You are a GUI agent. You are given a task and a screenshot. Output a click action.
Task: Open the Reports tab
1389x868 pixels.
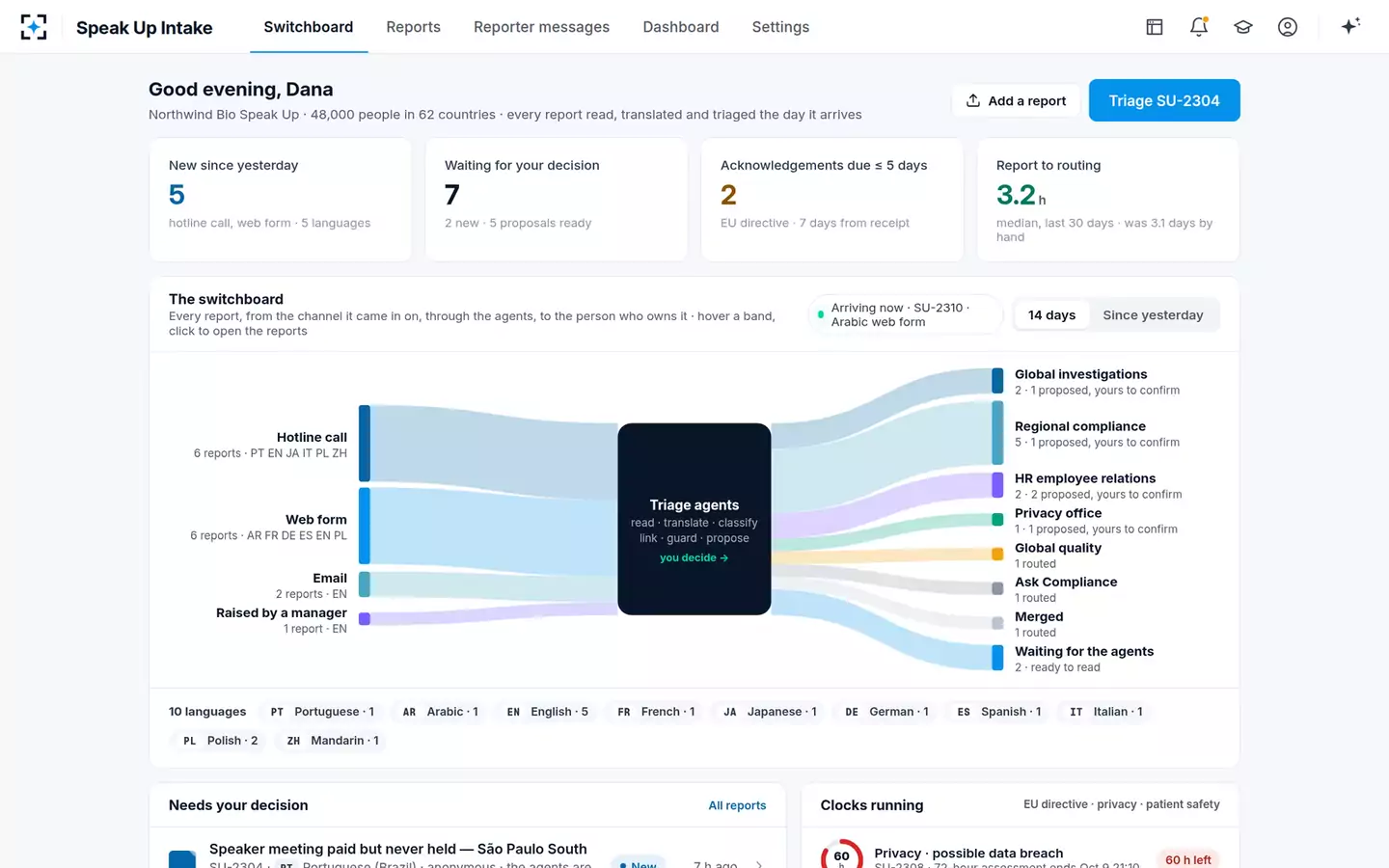coord(414,27)
